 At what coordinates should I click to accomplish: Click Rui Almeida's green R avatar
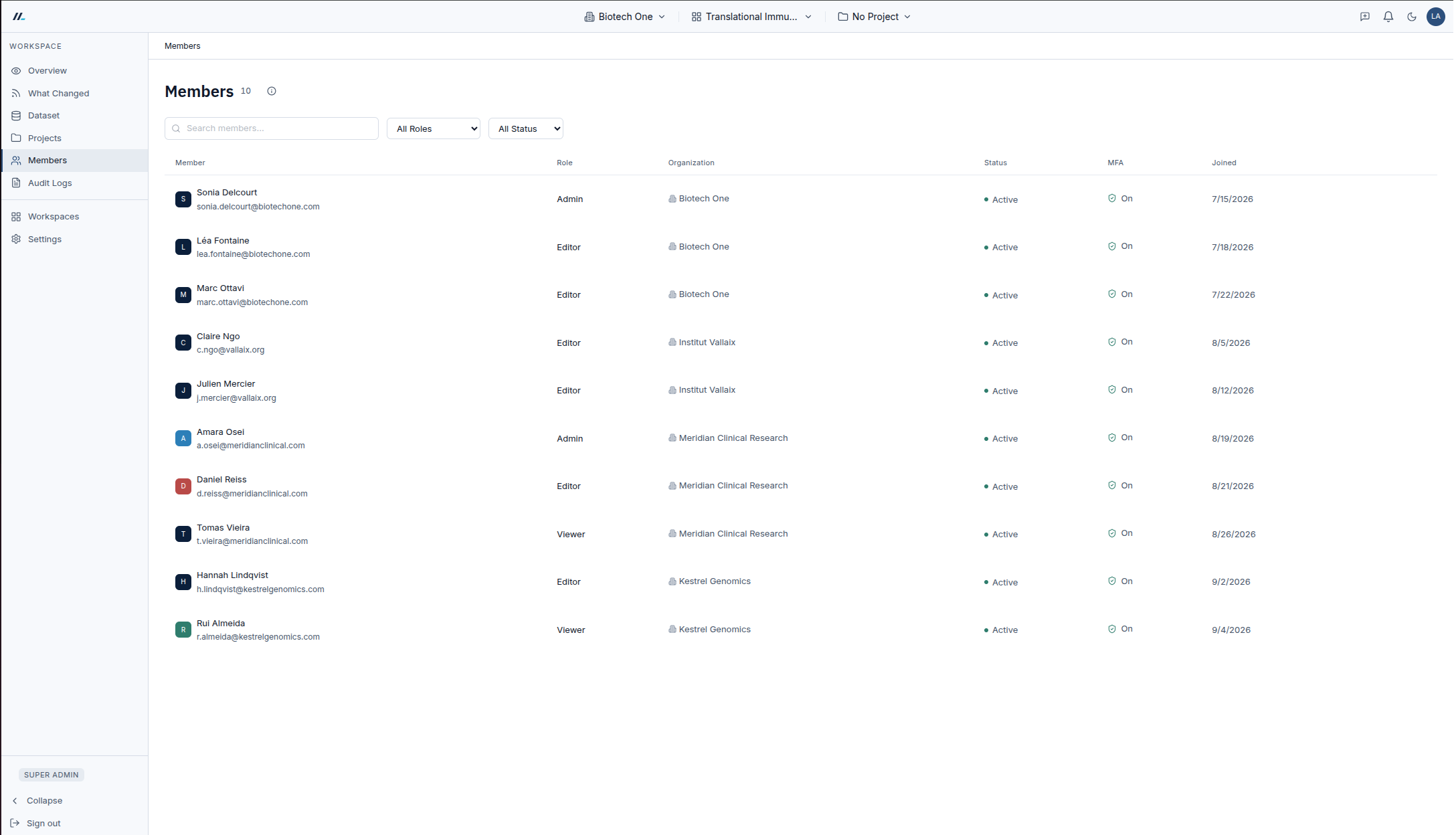(x=183, y=630)
